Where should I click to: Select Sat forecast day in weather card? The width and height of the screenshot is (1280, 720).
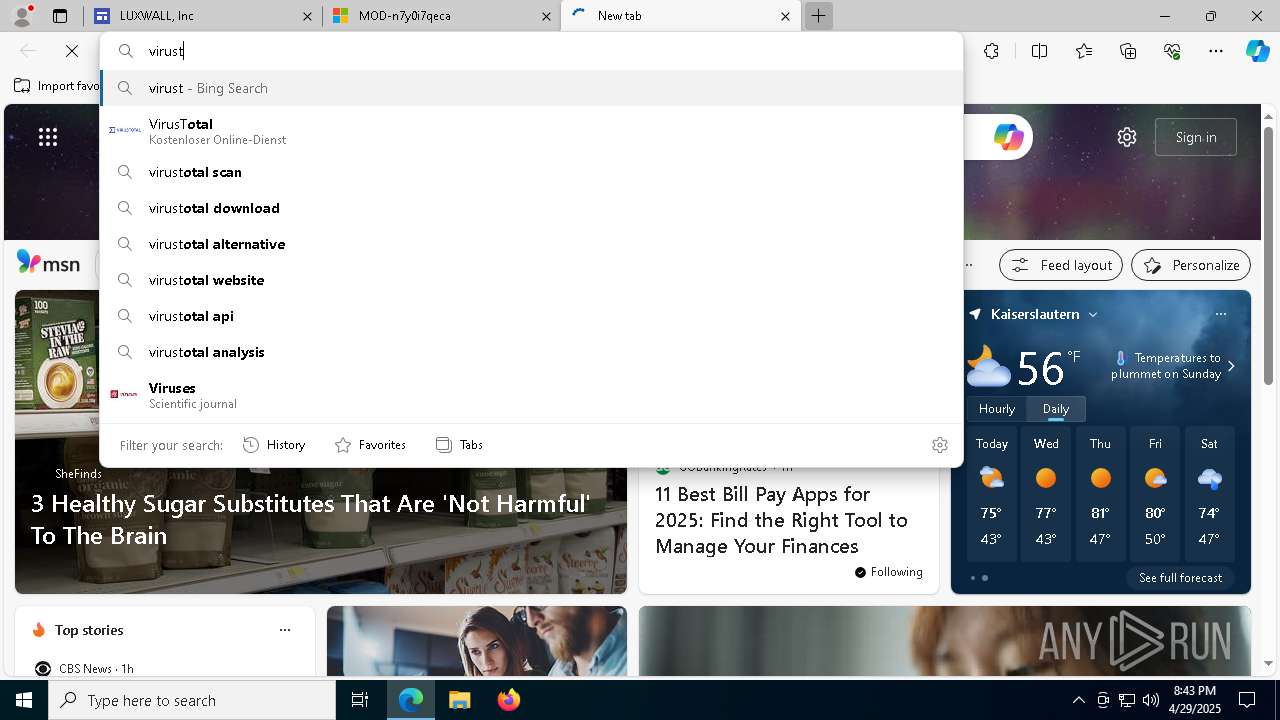click(1209, 494)
